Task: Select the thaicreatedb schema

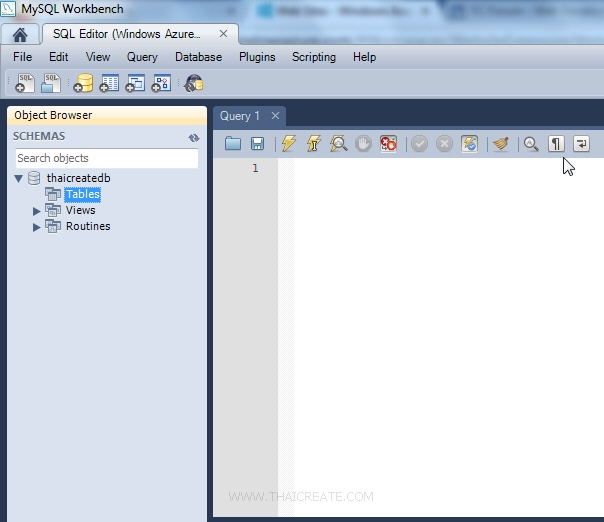Action: (79, 178)
